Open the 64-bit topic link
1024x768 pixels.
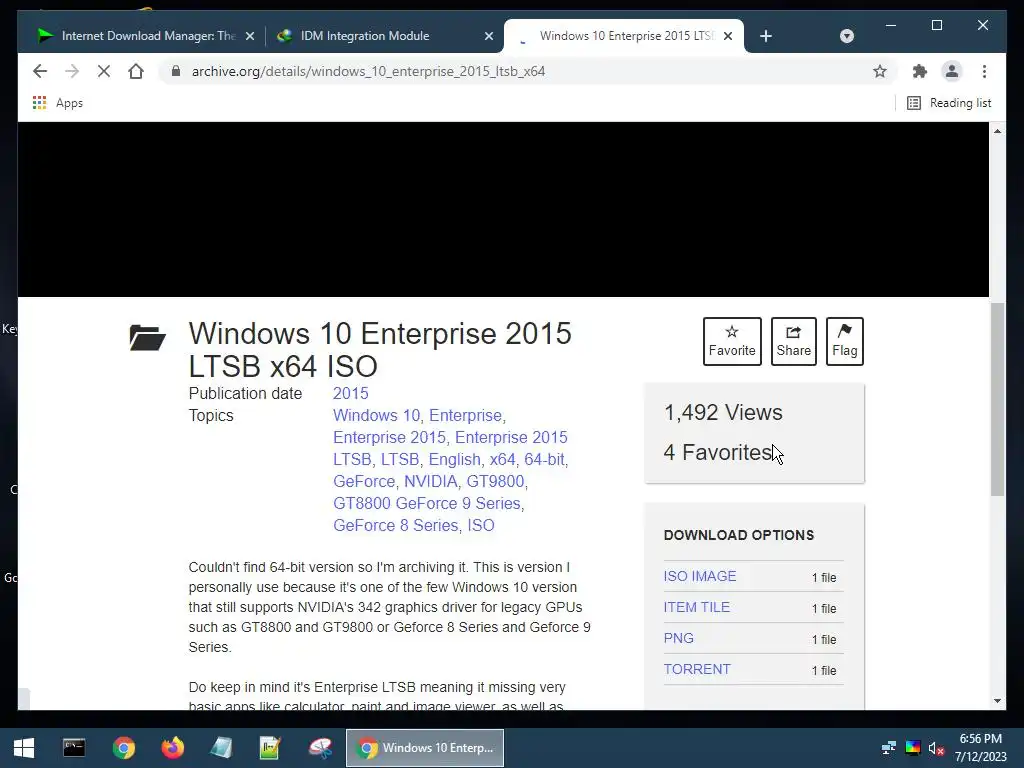pyautogui.click(x=544, y=459)
